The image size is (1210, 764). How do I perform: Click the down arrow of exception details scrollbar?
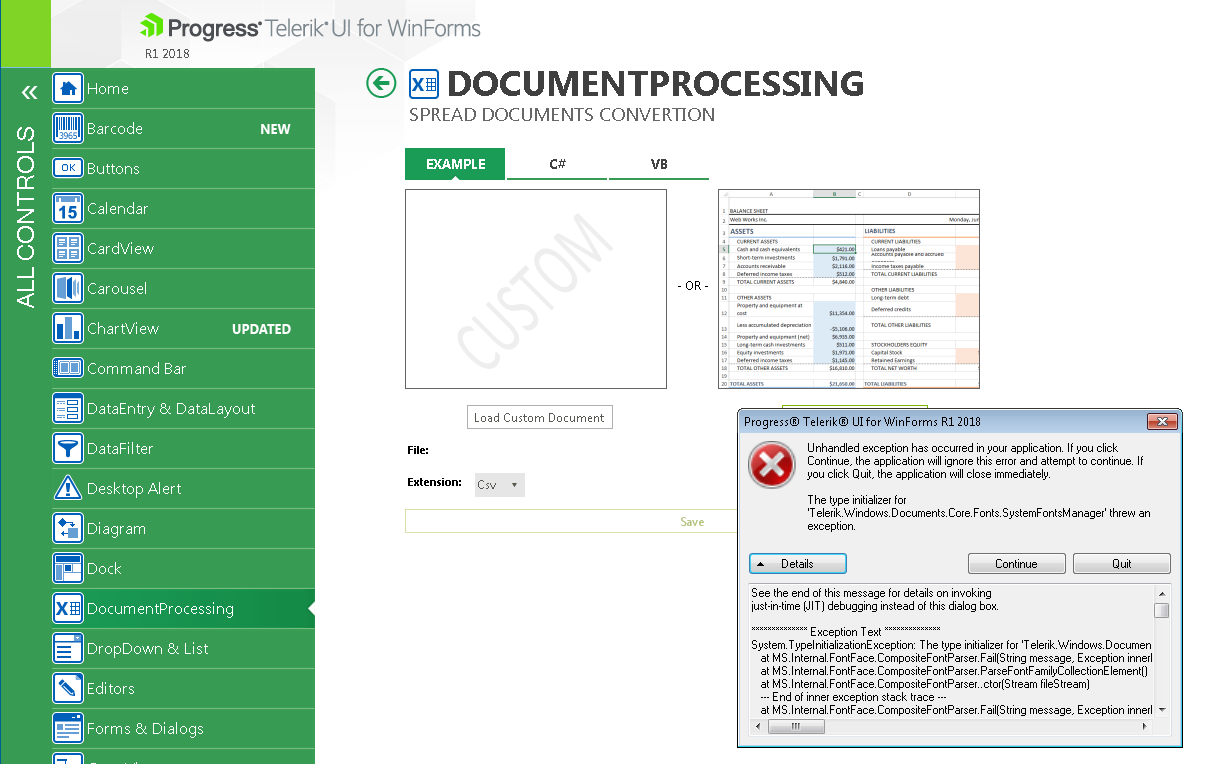coord(1161,709)
